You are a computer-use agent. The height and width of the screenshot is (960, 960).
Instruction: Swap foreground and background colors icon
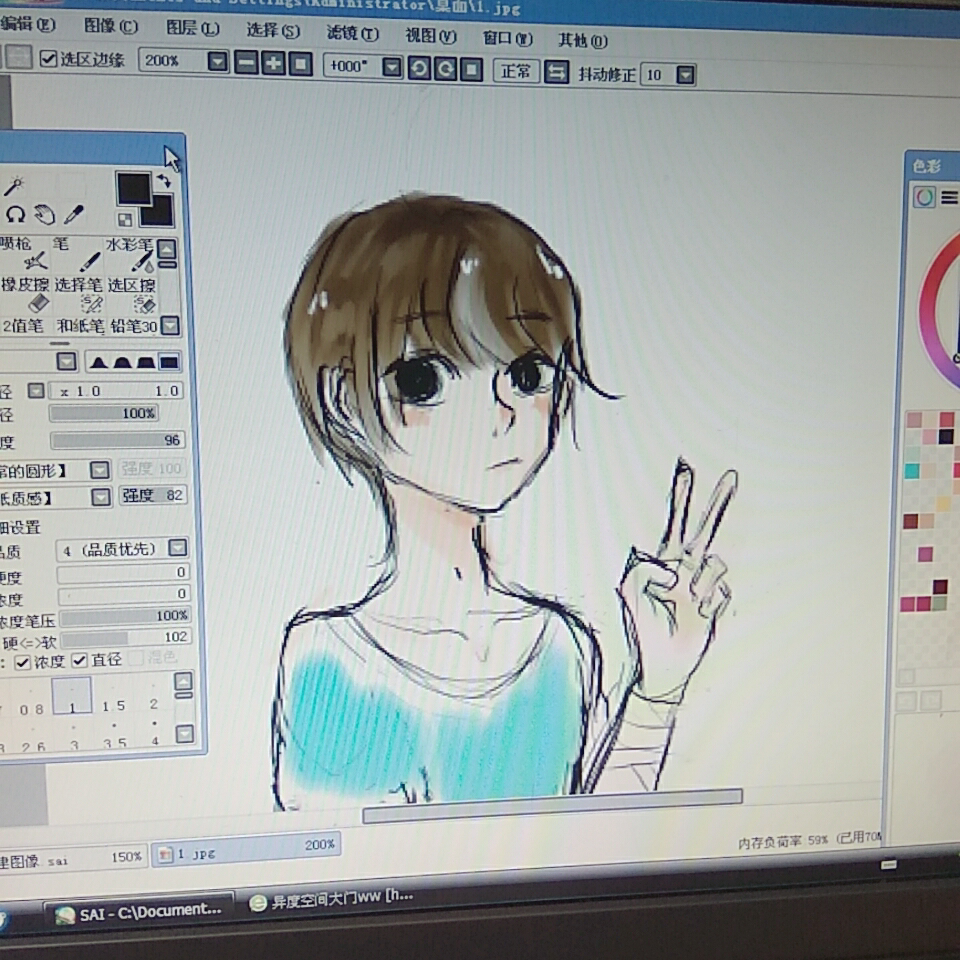click(x=164, y=181)
